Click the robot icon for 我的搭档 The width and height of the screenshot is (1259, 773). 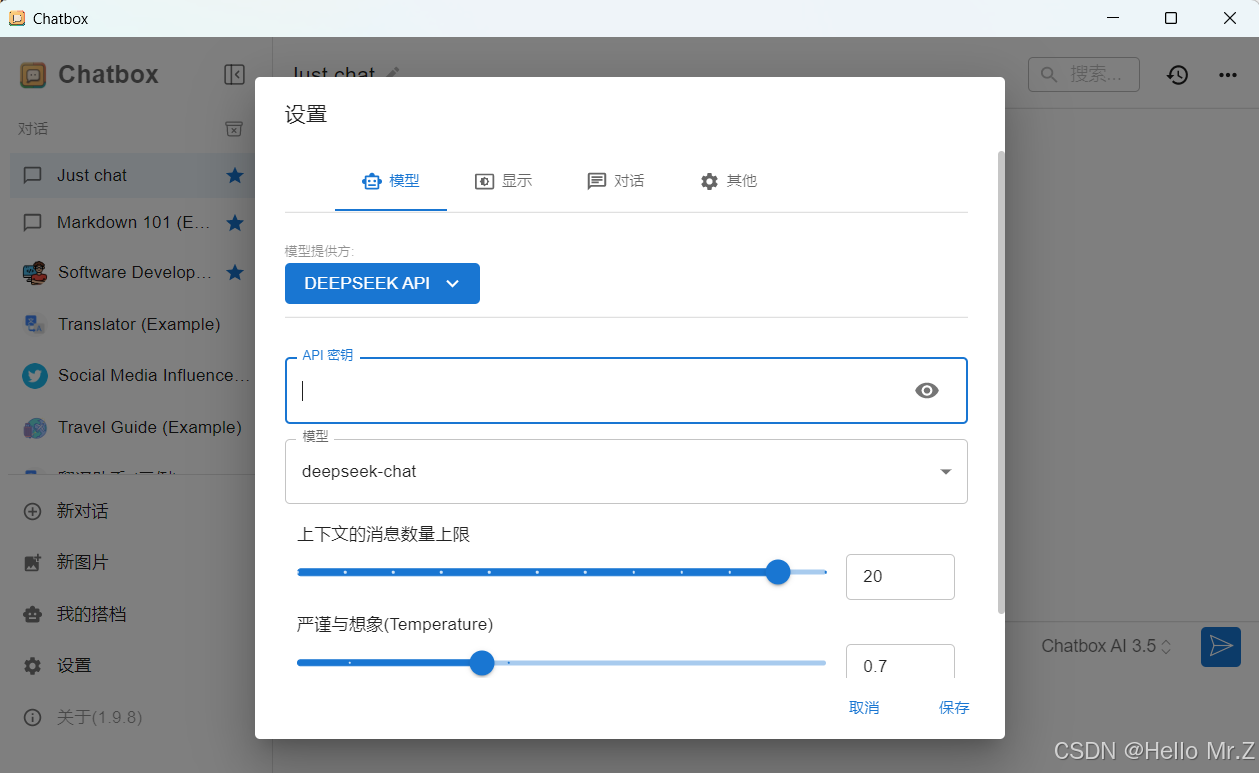pos(33,614)
